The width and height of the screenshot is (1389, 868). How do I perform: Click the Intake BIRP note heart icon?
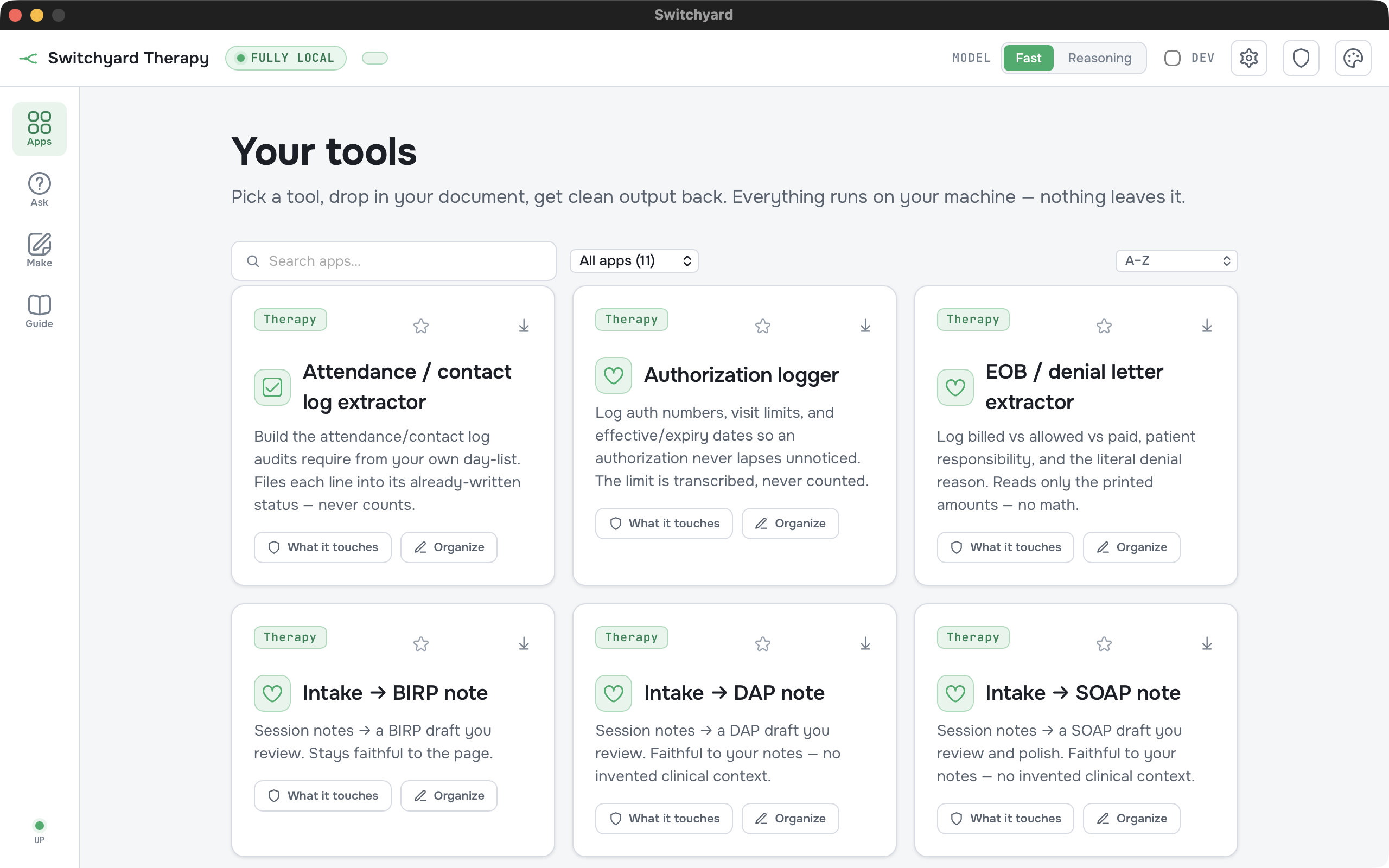click(x=272, y=693)
